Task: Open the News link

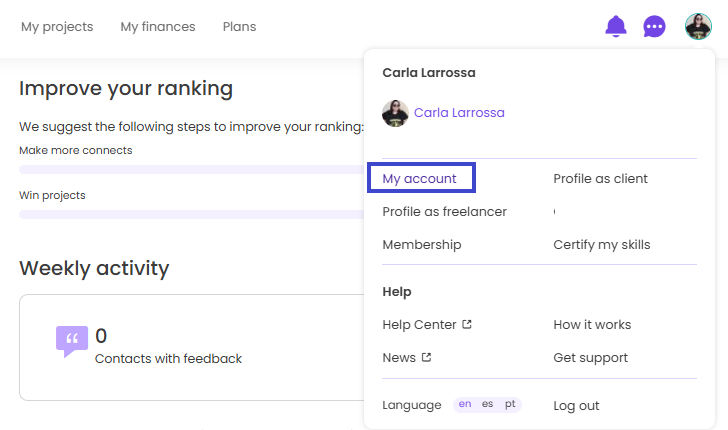Action: click(399, 358)
